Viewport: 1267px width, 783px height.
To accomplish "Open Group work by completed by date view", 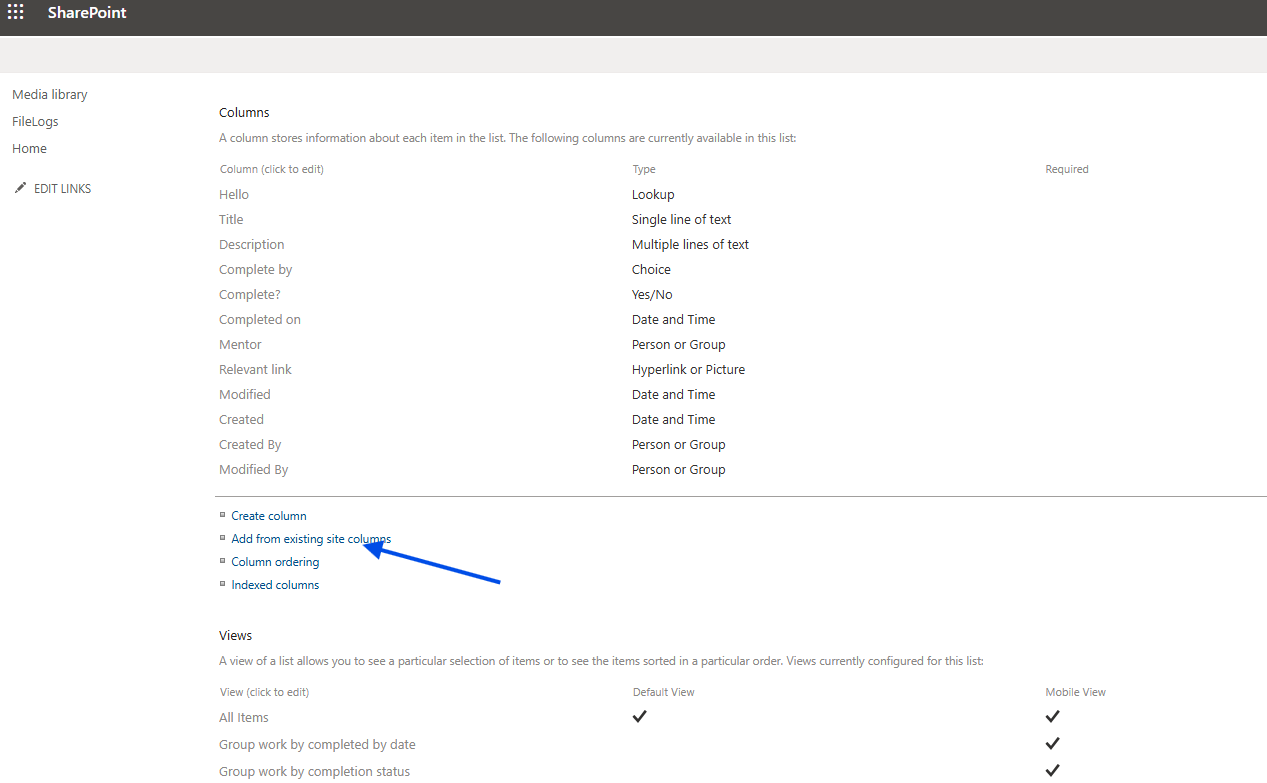I will pyautogui.click(x=317, y=745).
